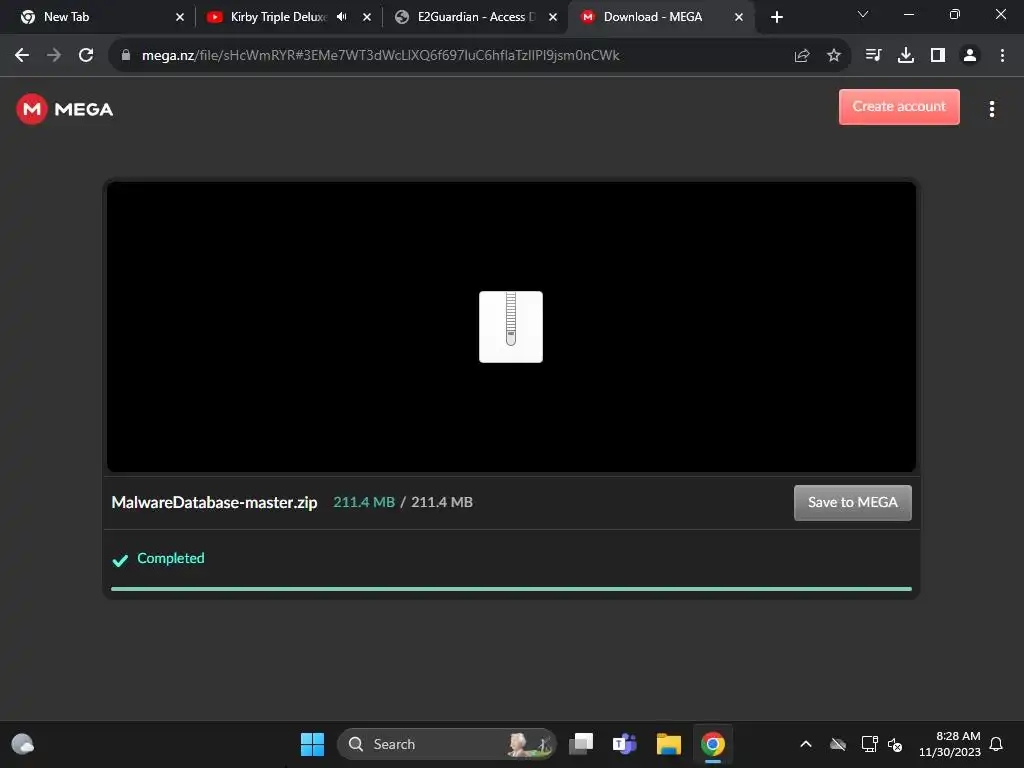The height and width of the screenshot is (768, 1024).
Task: Click the Completed status text
Action: point(170,558)
